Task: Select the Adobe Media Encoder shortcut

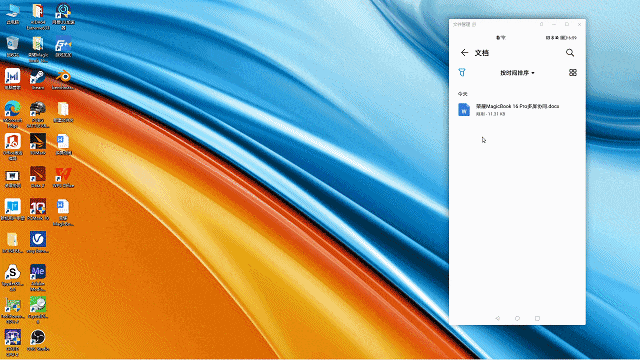Action: click(38, 278)
